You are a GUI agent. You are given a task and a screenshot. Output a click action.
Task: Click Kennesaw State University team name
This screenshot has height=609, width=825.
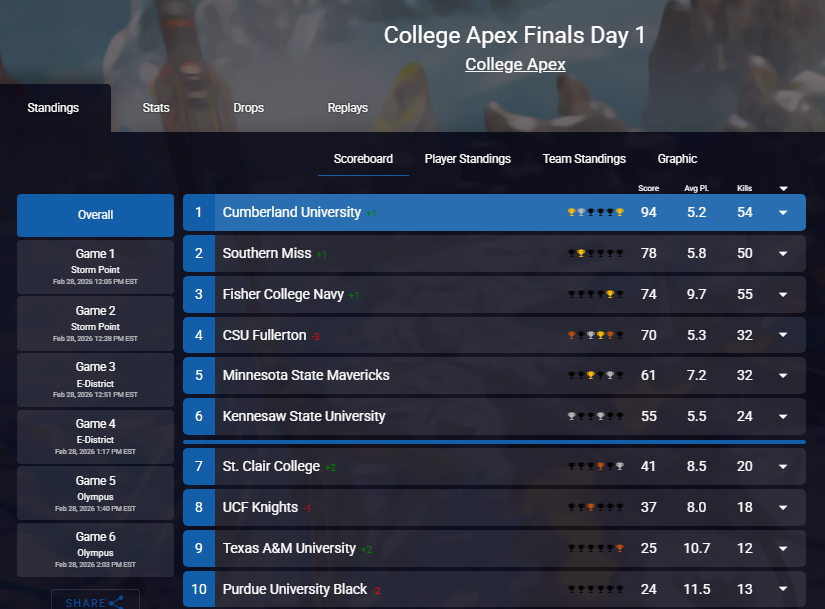[304, 416]
